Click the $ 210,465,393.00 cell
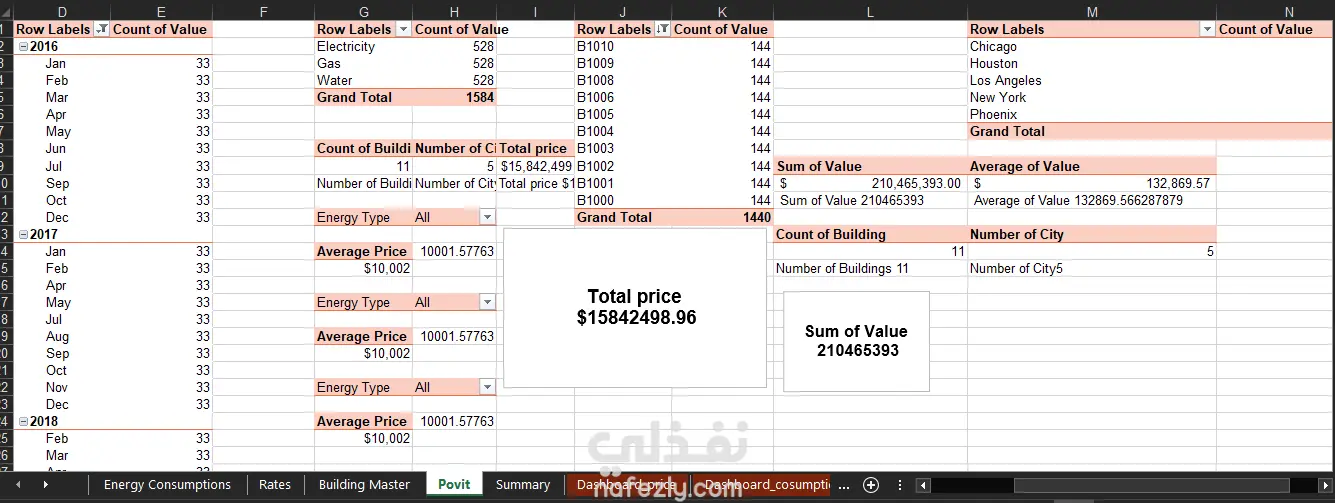Screen dimensions: 1335x503 pyautogui.click(x=870, y=183)
